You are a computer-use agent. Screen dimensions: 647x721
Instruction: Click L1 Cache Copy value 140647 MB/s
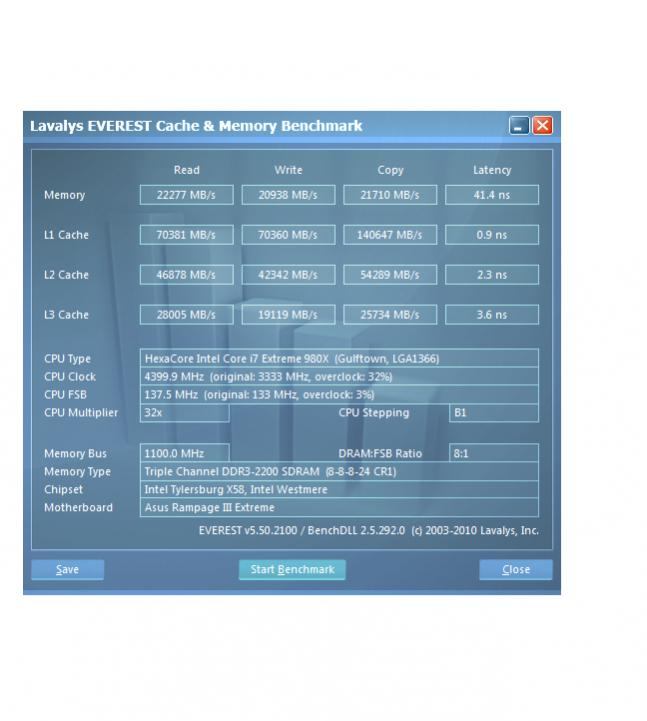tap(390, 235)
